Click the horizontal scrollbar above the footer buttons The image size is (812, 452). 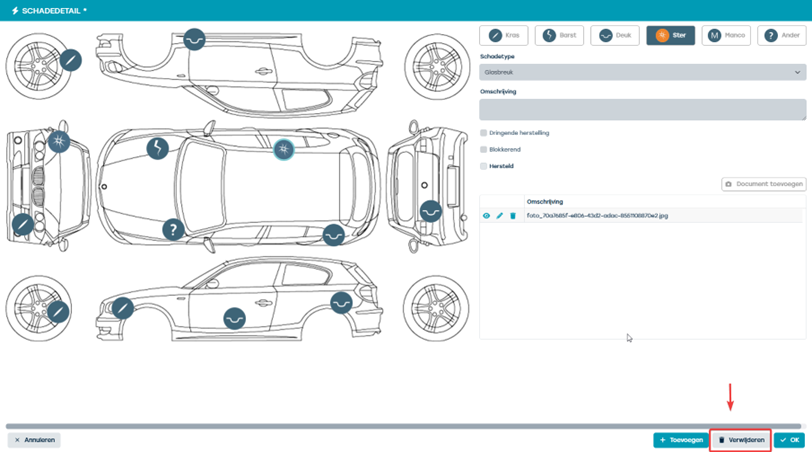pyautogui.click(x=403, y=426)
